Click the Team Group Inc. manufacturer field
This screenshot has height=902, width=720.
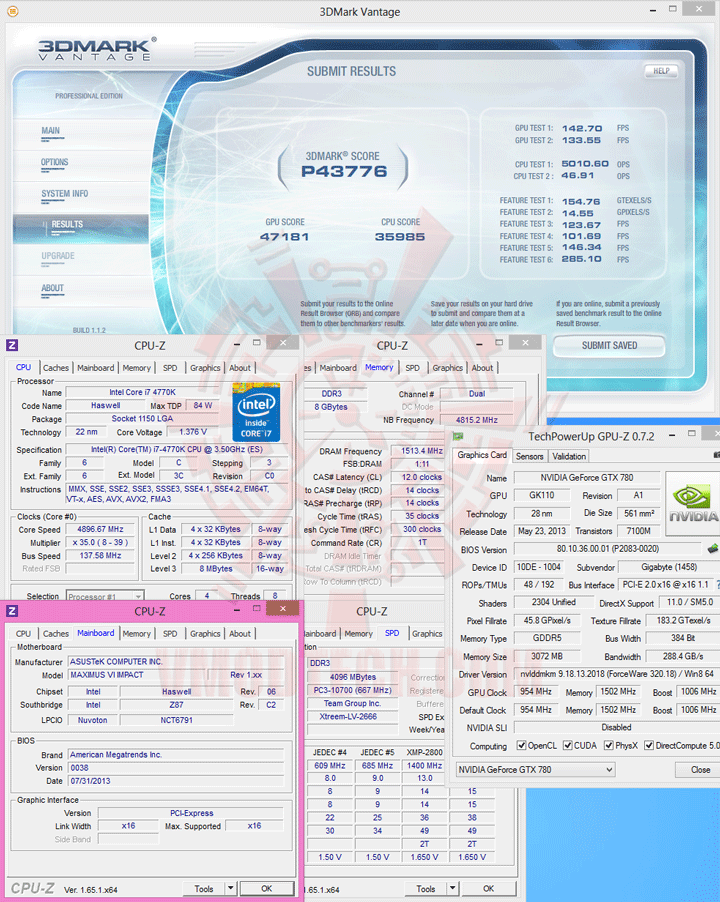(352, 703)
